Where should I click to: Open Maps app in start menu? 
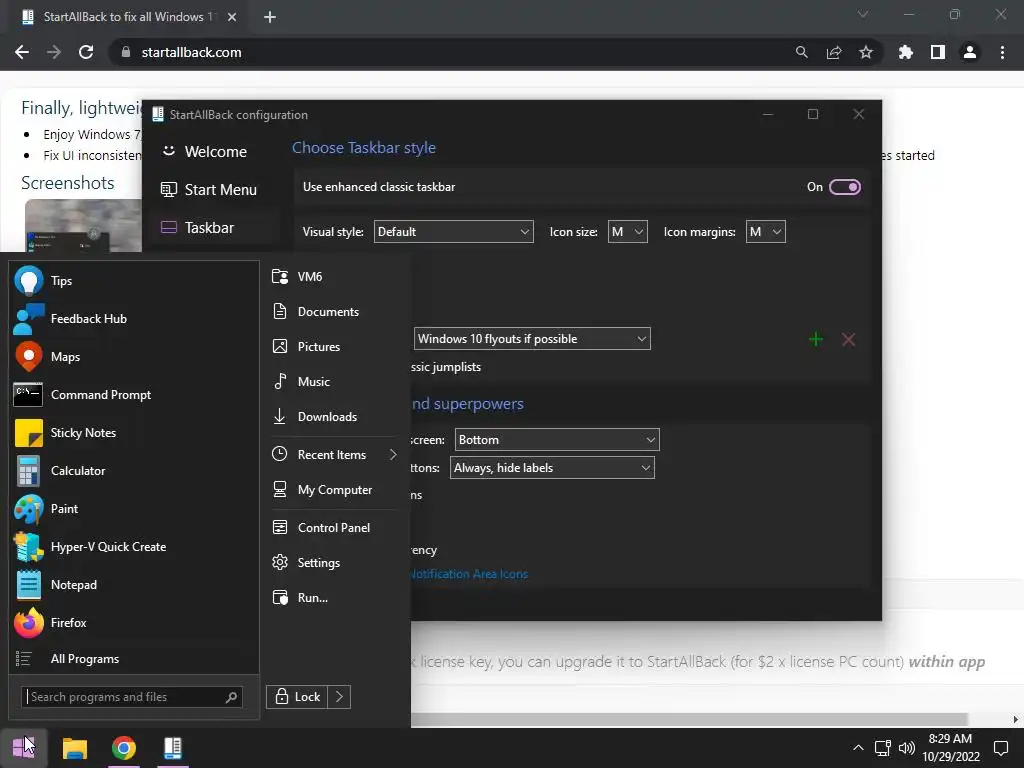tap(134, 357)
